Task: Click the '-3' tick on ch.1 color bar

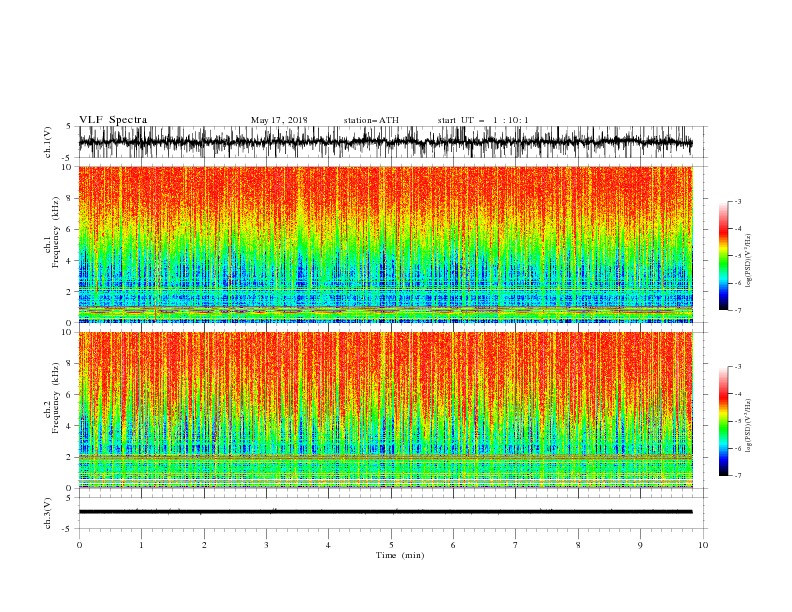Action: pyautogui.click(x=737, y=201)
